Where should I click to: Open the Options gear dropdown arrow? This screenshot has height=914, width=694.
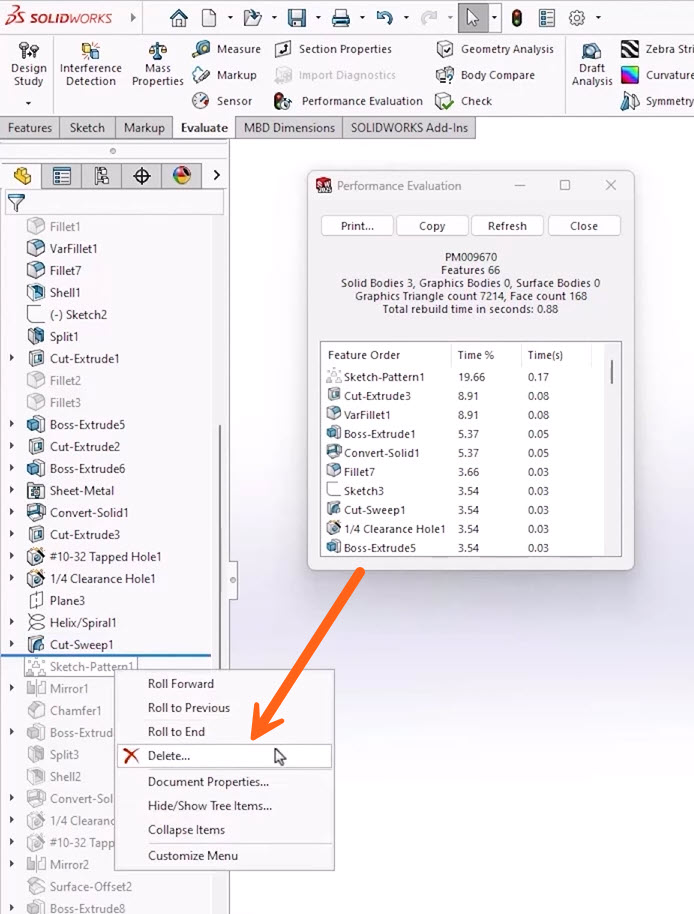click(x=598, y=18)
